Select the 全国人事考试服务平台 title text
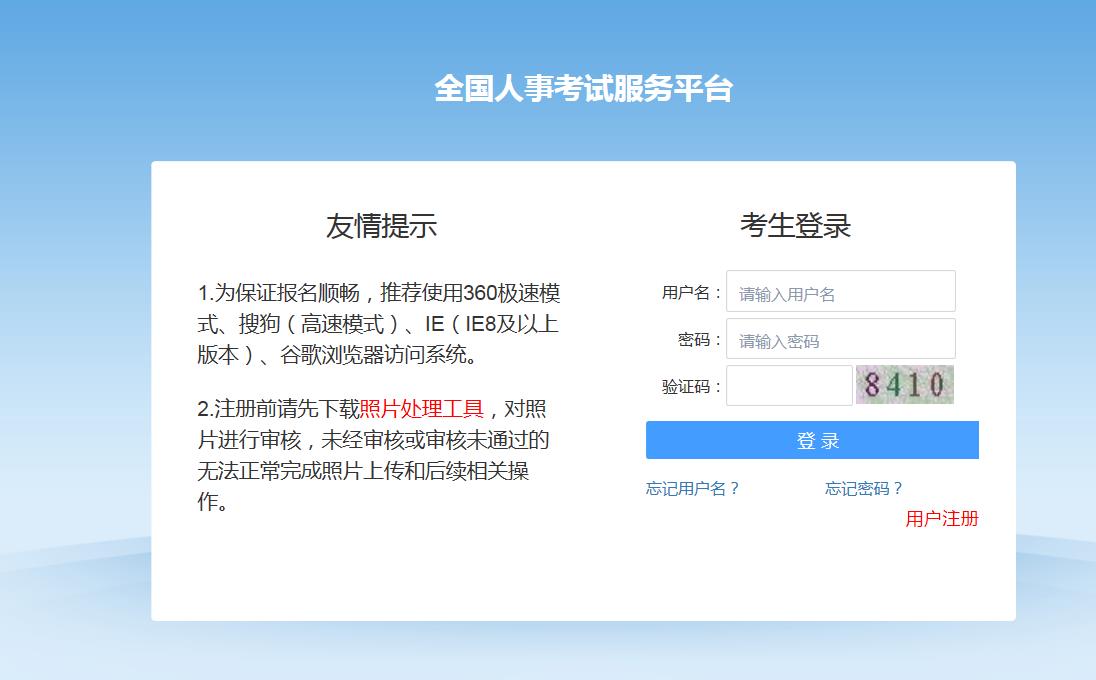The height and width of the screenshot is (680, 1096). 584,89
